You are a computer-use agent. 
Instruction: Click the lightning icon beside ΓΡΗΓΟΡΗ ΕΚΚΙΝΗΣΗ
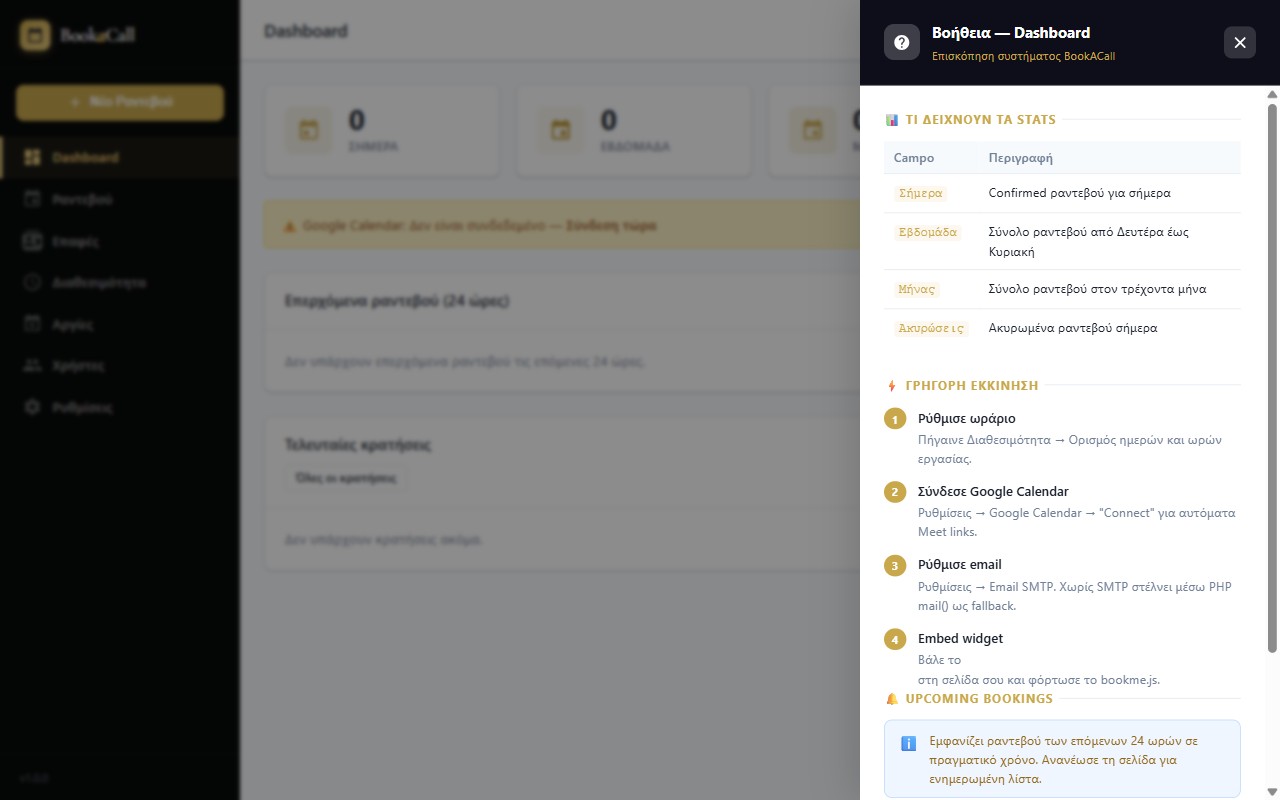point(892,386)
